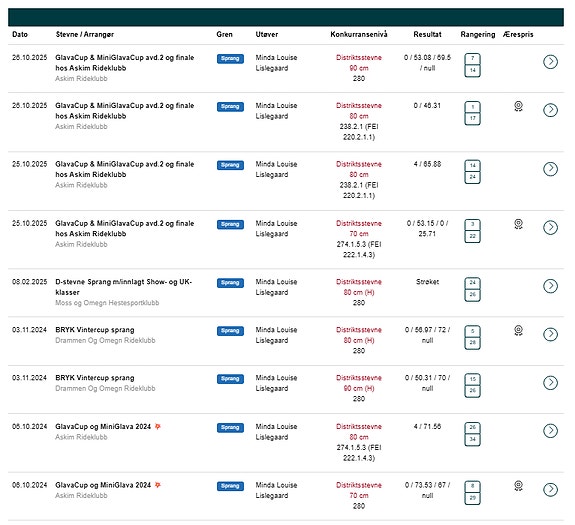Click rosette award icon on 70 cm 25.10.2025 row

(x=518, y=224)
